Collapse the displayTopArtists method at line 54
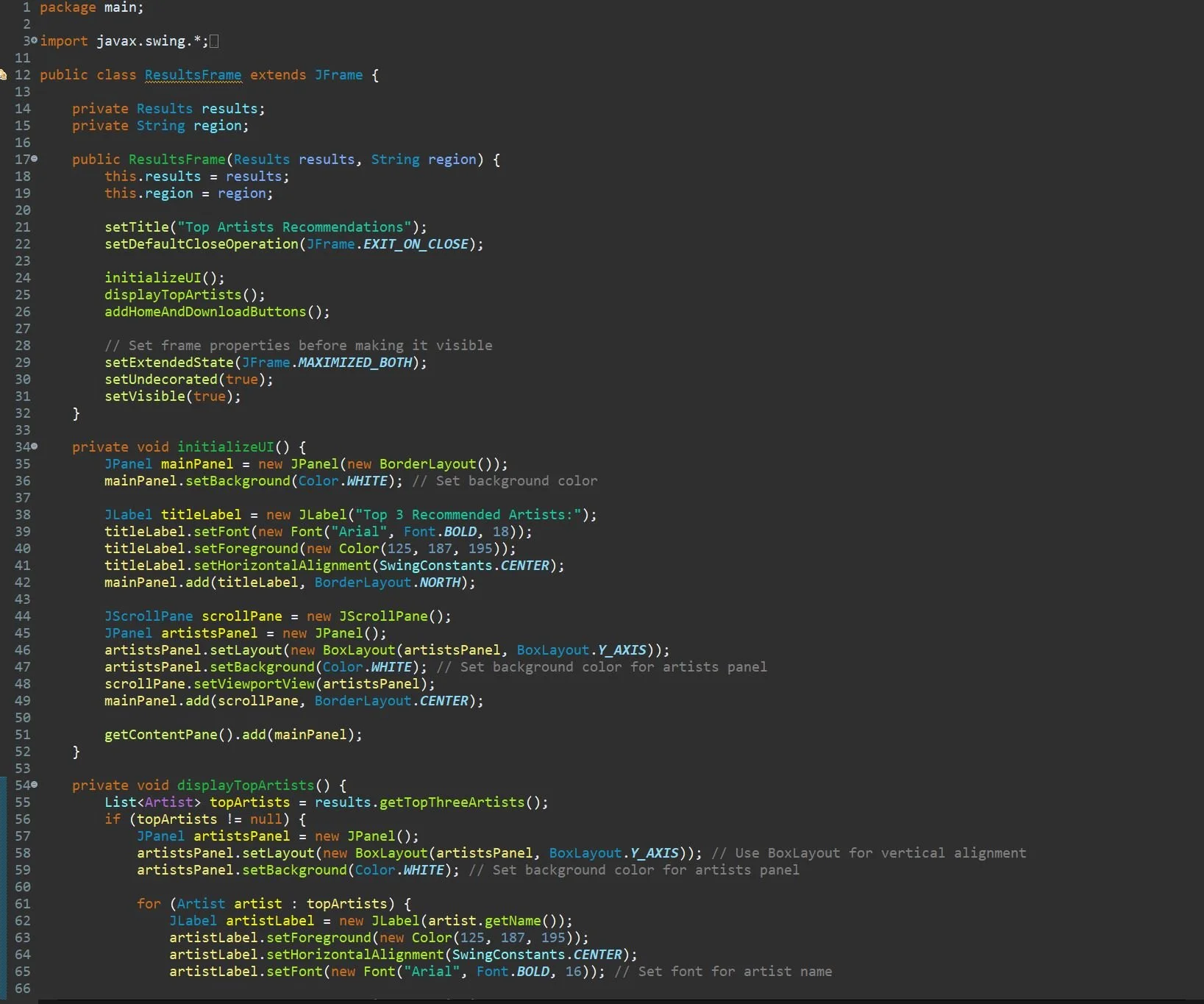 [35, 785]
